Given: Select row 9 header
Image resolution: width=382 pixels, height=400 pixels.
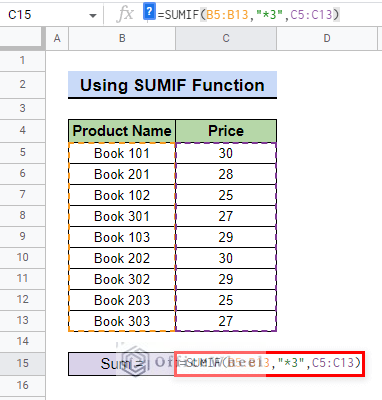Looking at the screenshot, I should [22, 236].
